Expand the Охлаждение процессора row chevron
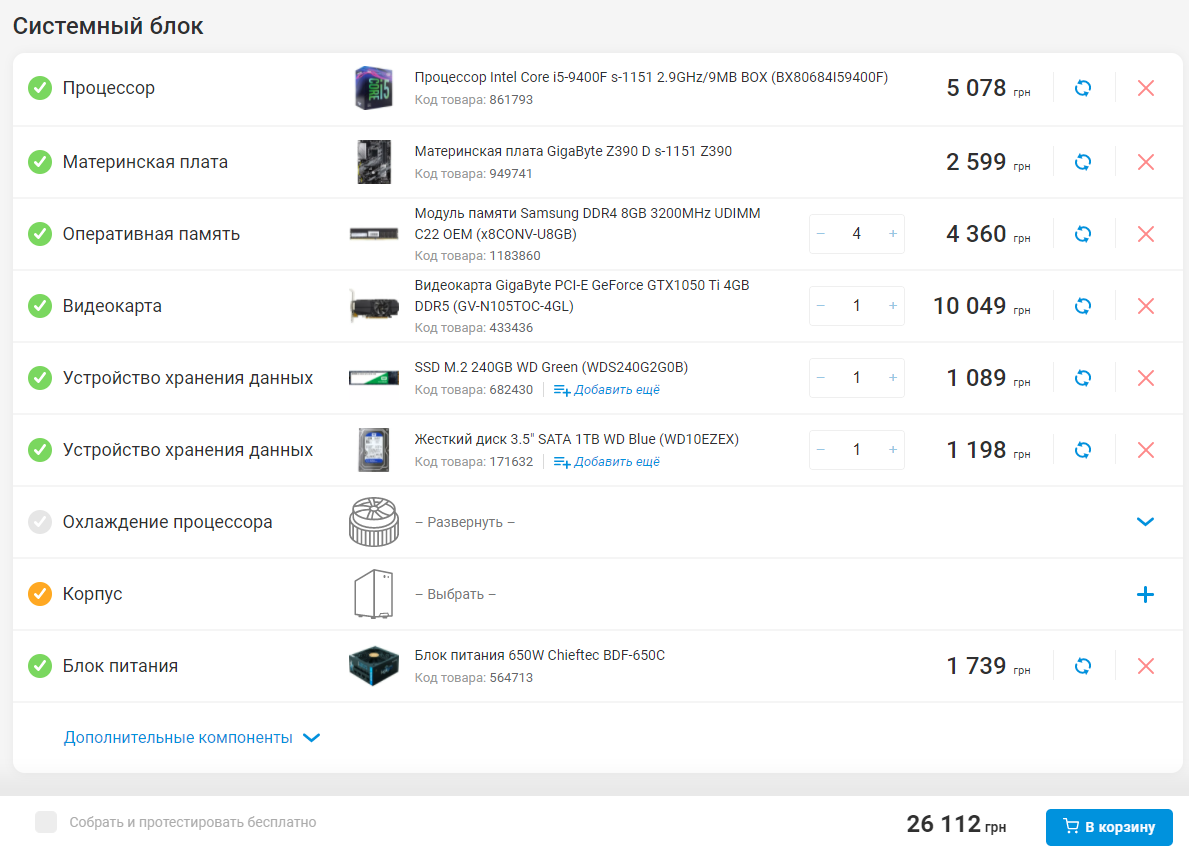This screenshot has height=851, width=1189. pos(1145,522)
